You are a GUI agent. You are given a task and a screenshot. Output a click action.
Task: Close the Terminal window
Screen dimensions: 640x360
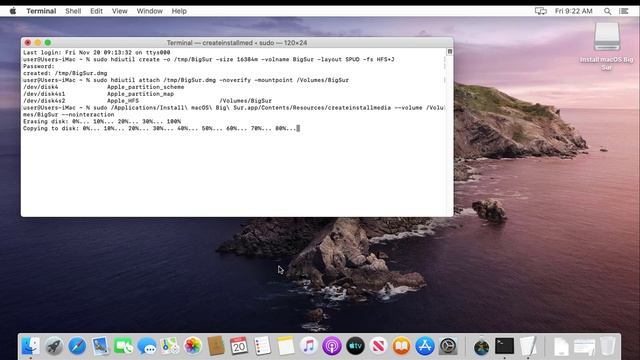(x=28, y=42)
